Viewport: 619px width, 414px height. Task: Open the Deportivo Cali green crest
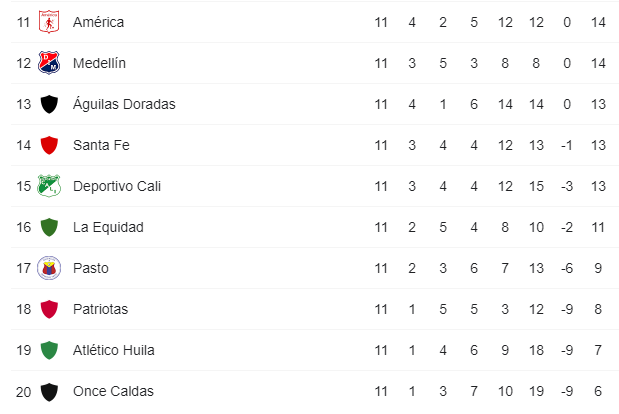(x=49, y=186)
